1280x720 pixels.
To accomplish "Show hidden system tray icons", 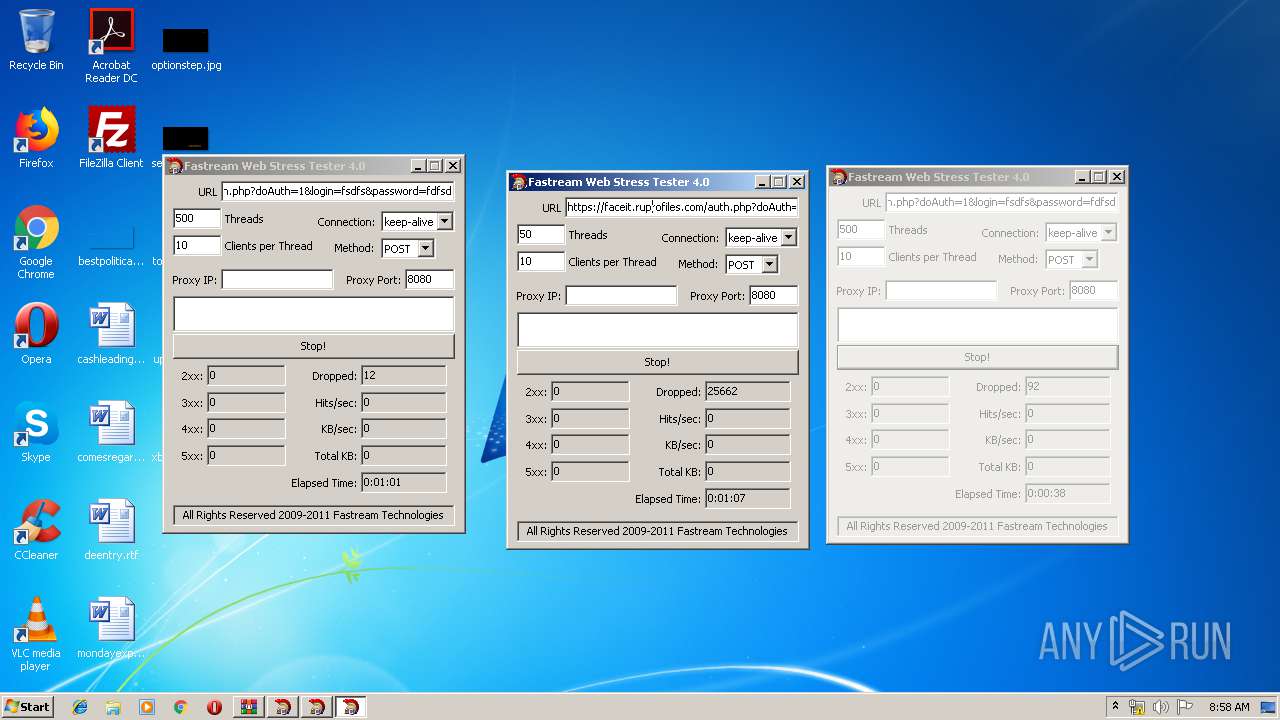I will pyautogui.click(x=1115, y=707).
